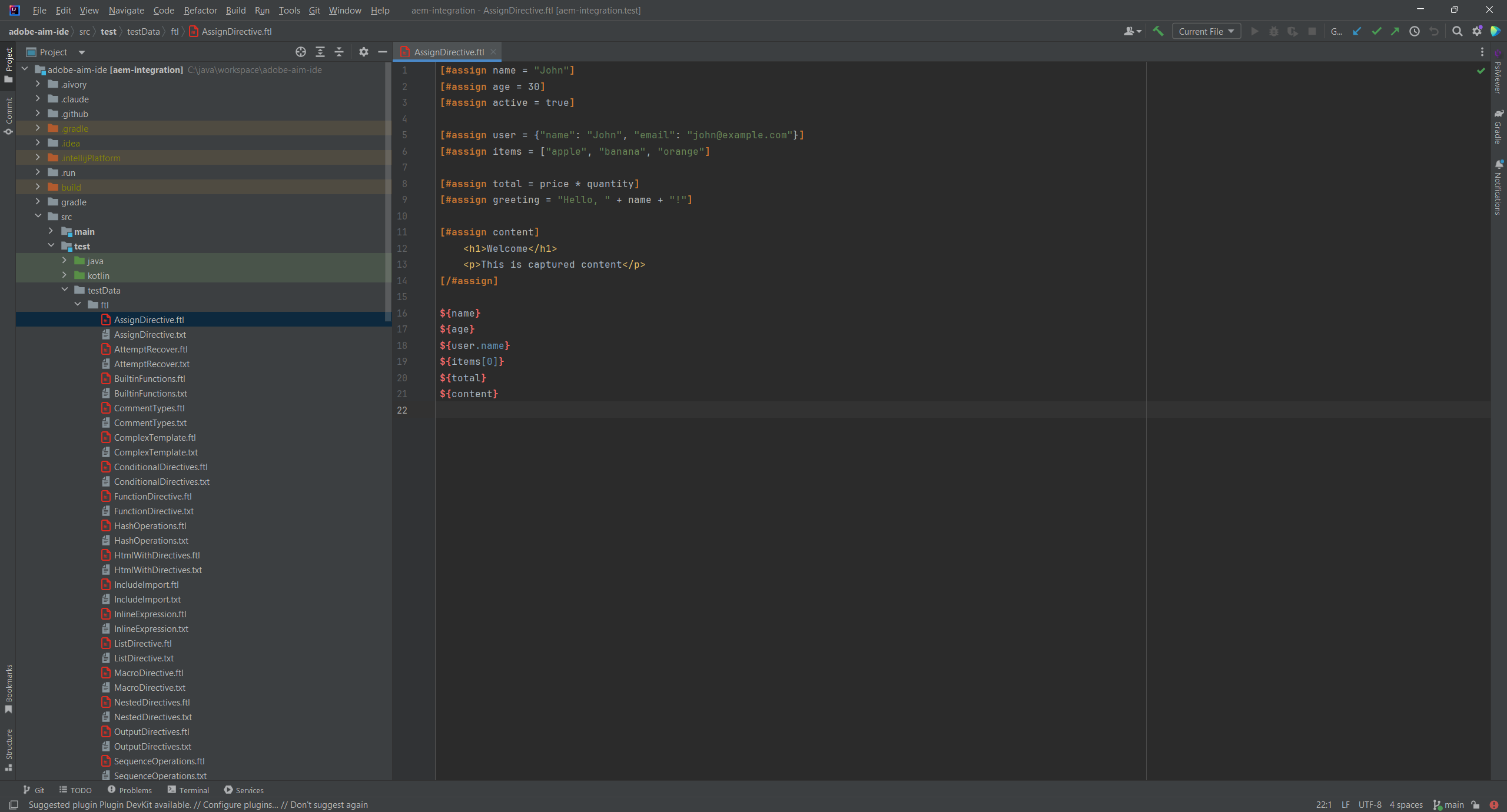This screenshot has width=1507, height=812.
Task: Toggle the Notifications tool window
Action: click(1498, 187)
